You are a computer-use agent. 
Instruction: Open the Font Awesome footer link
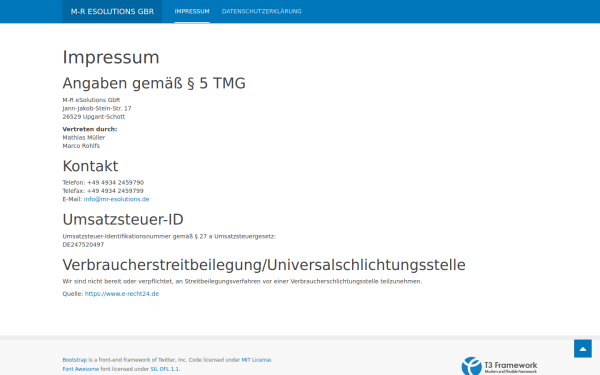(81, 369)
